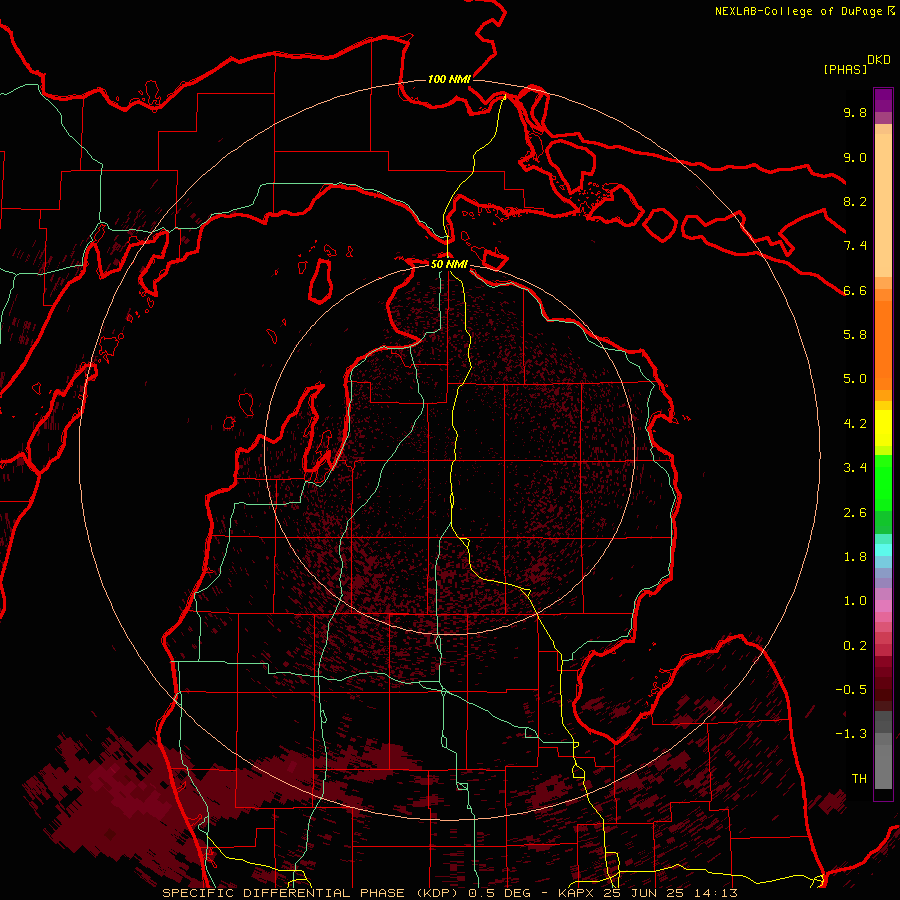
Task: Click the 1.0 value on the scale
Action: pos(855,601)
